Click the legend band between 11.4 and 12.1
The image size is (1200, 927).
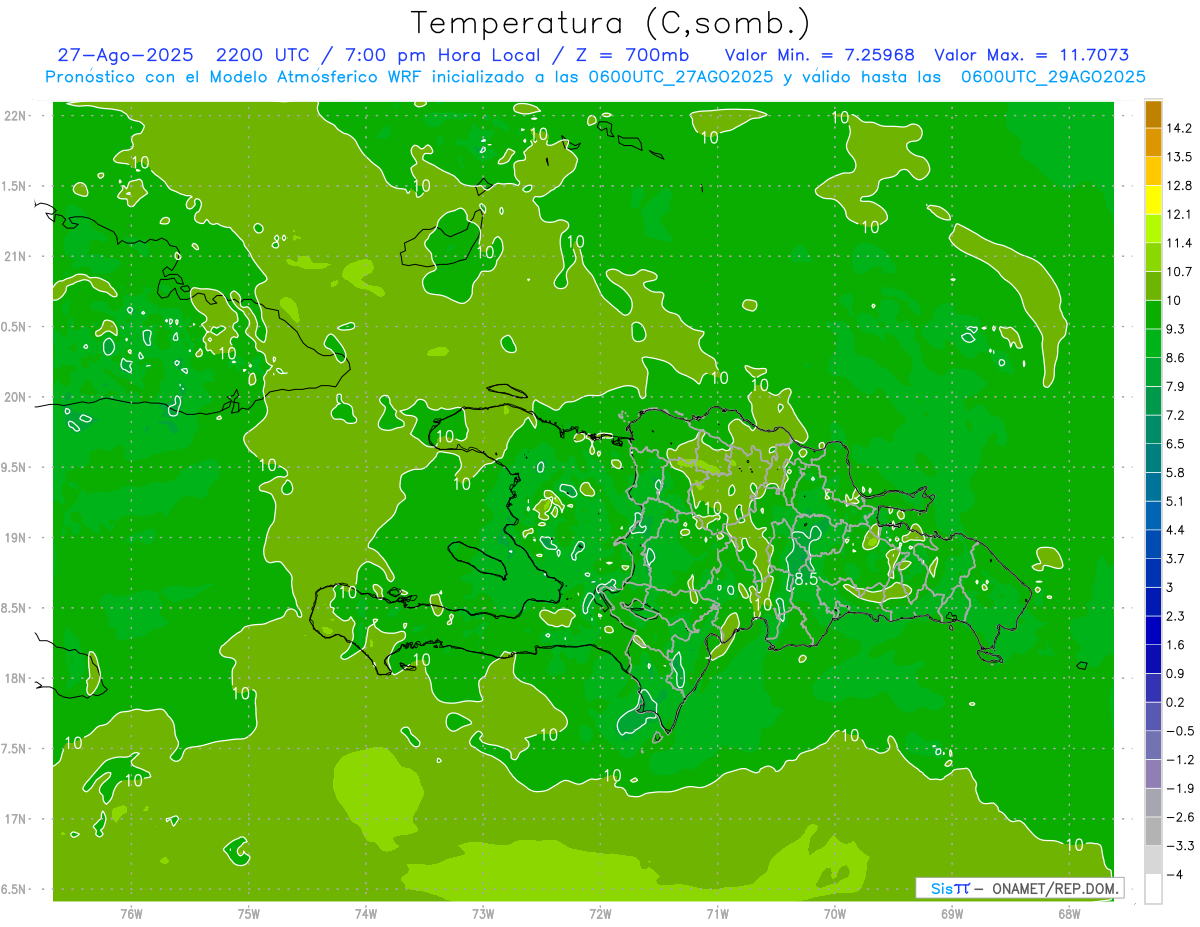(1153, 229)
